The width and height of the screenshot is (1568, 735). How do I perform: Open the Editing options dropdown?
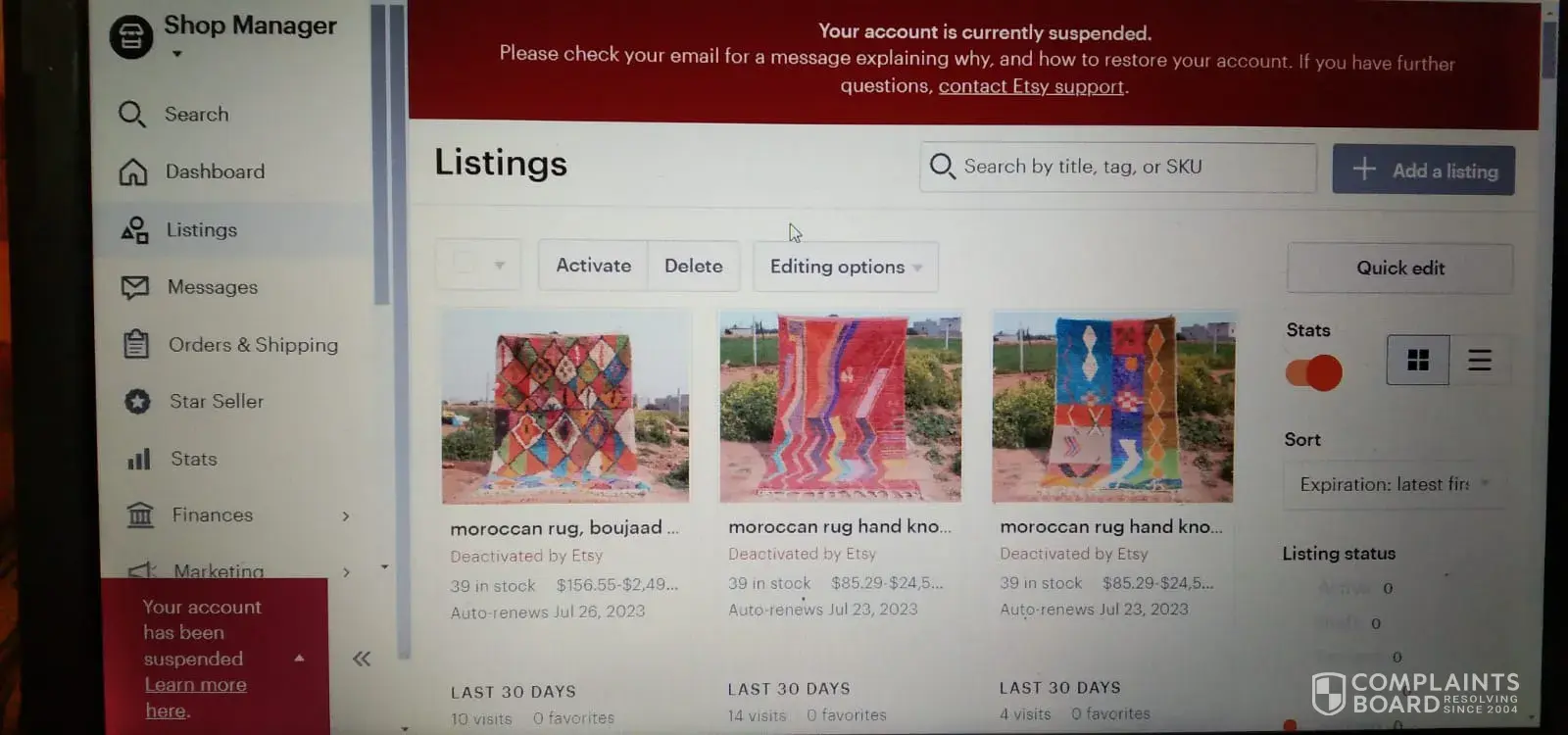pos(846,267)
